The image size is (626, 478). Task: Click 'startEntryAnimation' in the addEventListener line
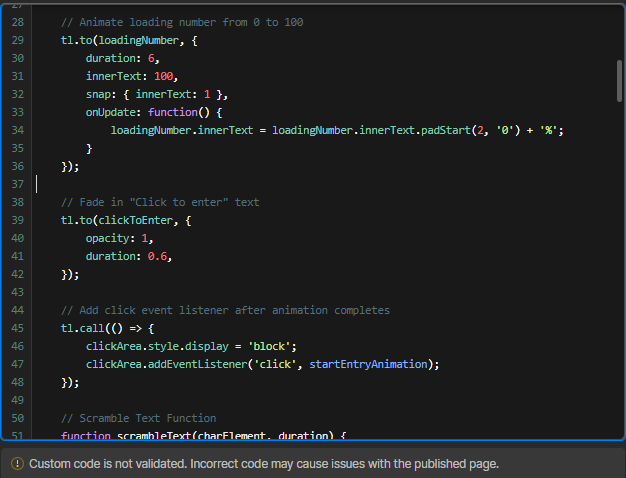pos(368,364)
